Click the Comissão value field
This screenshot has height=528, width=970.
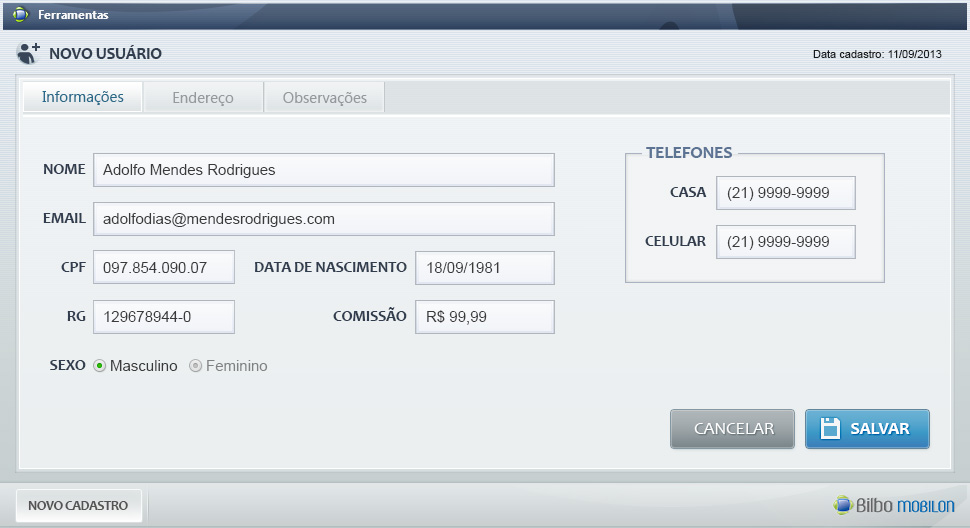tap(484, 316)
